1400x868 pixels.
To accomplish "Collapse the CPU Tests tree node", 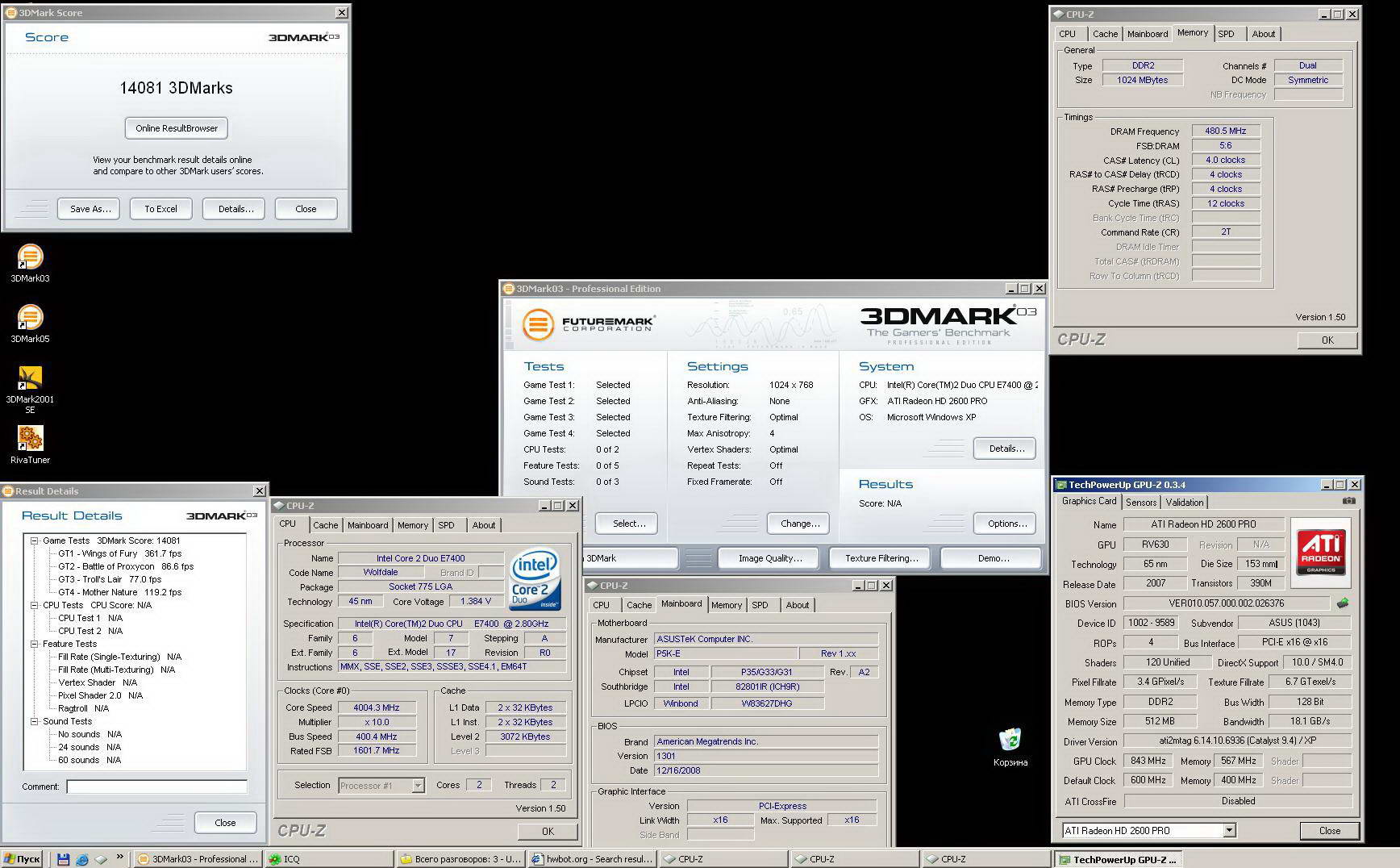I will point(35,605).
